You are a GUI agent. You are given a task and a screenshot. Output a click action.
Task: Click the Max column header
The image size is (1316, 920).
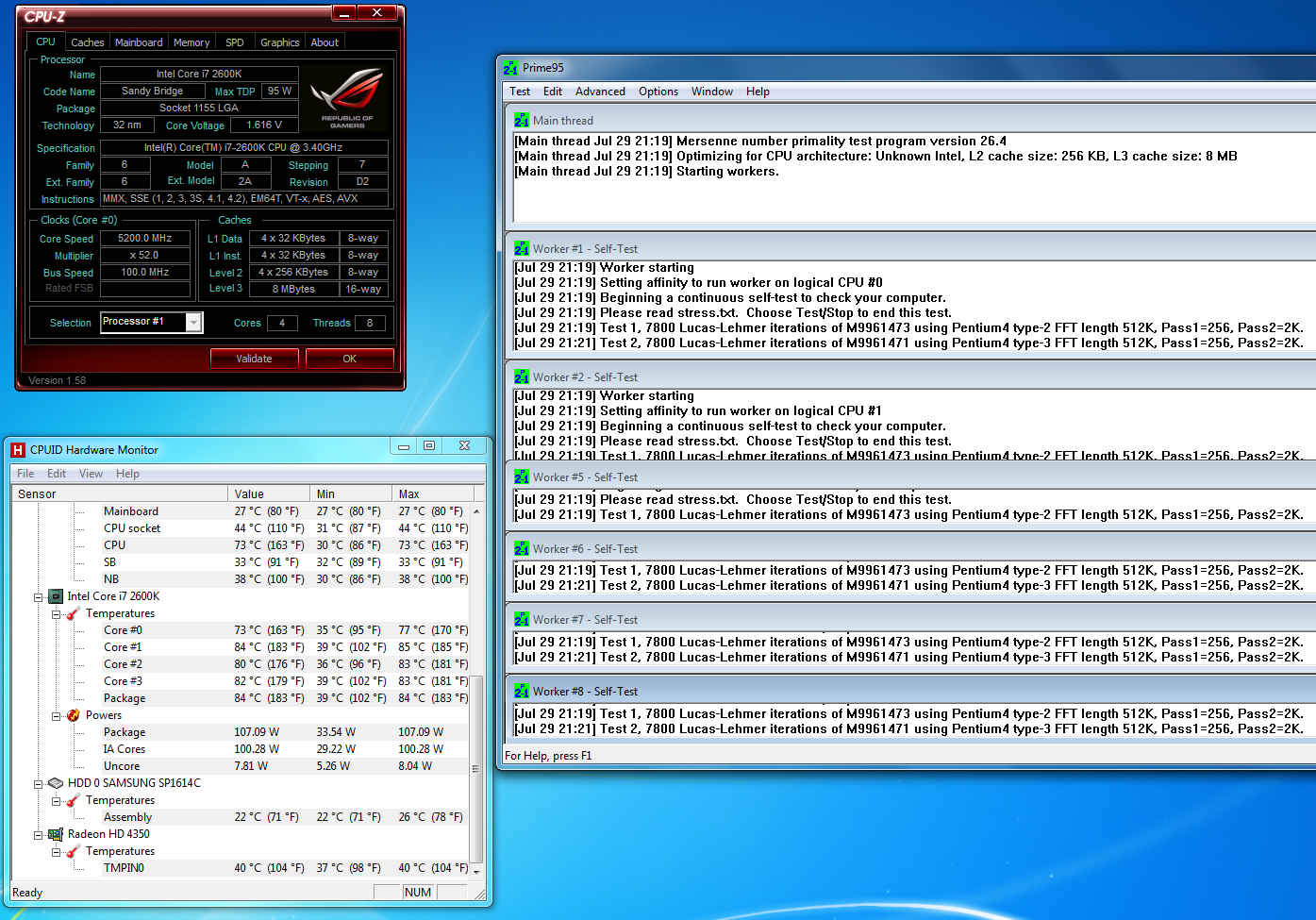click(x=409, y=493)
